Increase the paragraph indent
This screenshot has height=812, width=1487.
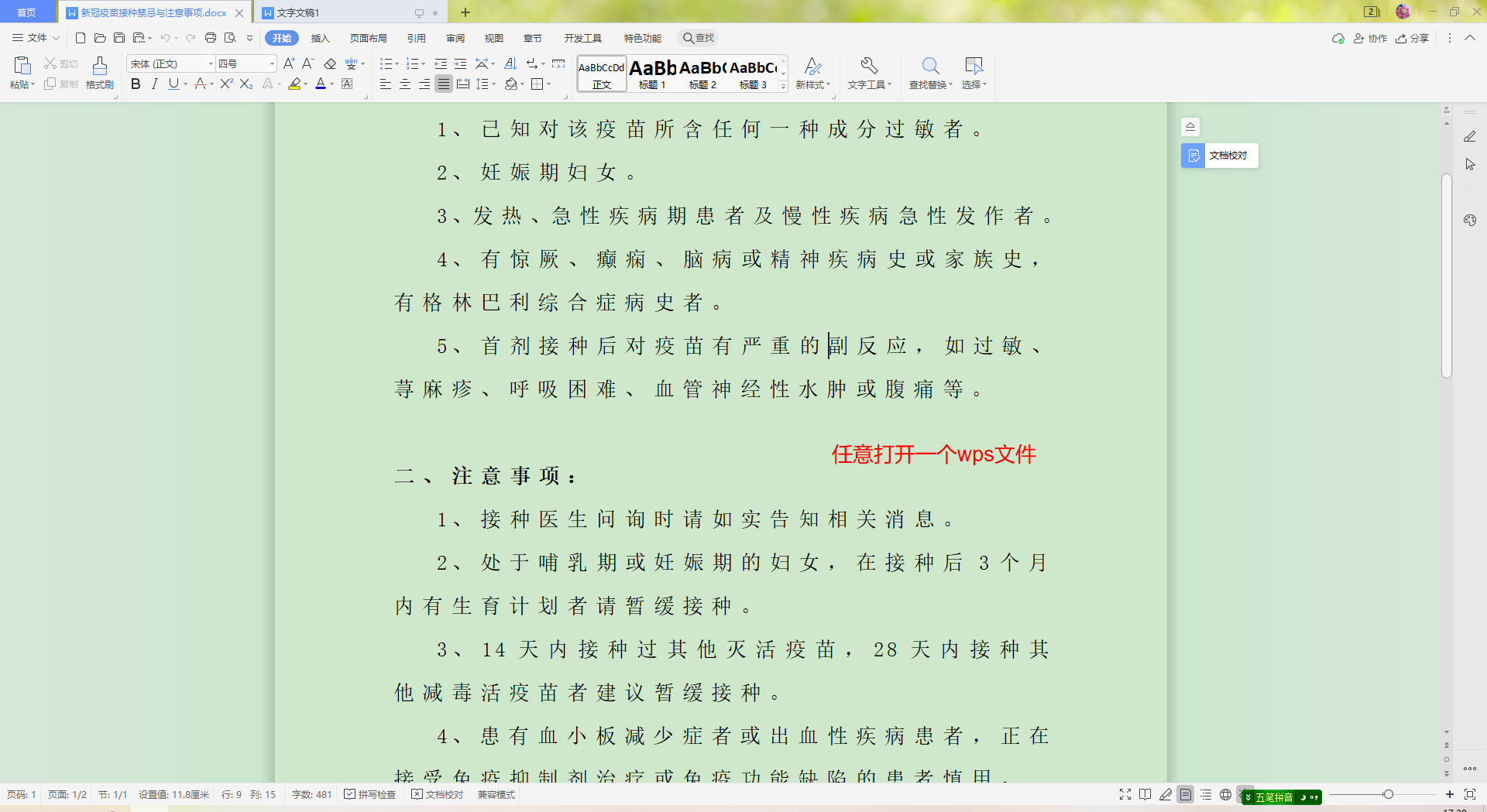tap(460, 63)
